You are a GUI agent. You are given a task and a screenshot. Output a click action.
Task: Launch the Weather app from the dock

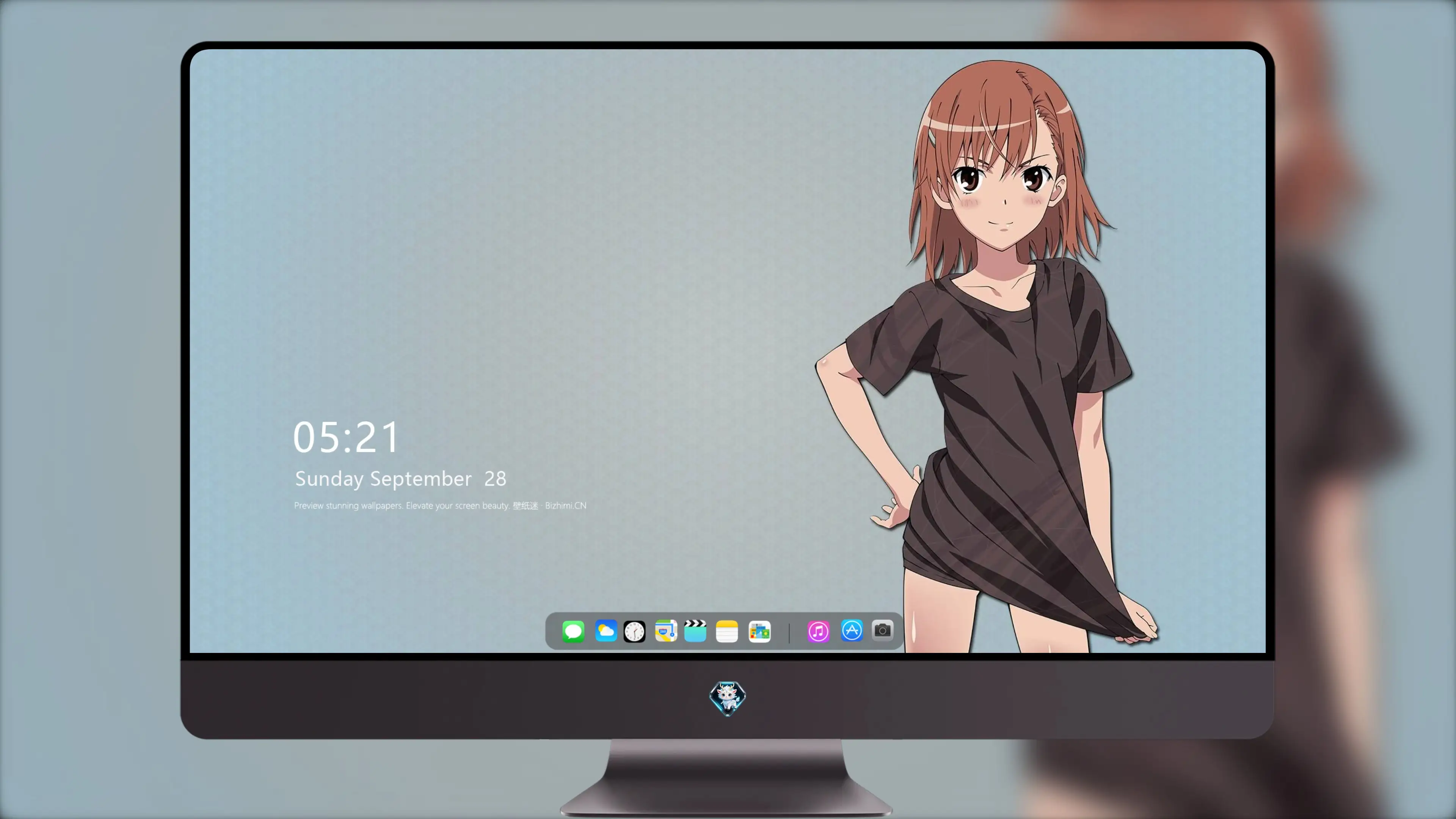[606, 631]
